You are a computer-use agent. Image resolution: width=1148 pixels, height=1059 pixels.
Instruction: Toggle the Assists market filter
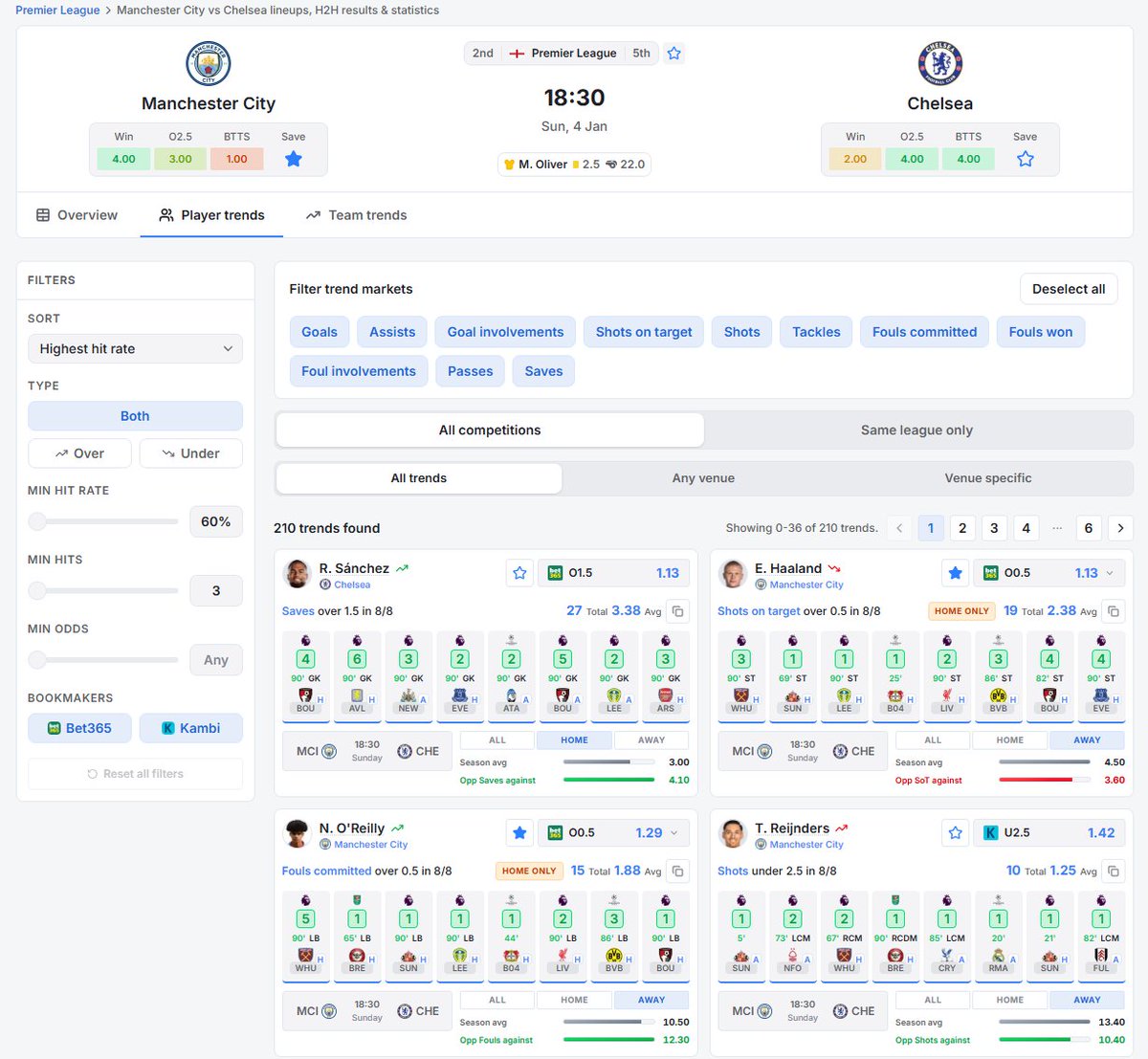tap(392, 332)
